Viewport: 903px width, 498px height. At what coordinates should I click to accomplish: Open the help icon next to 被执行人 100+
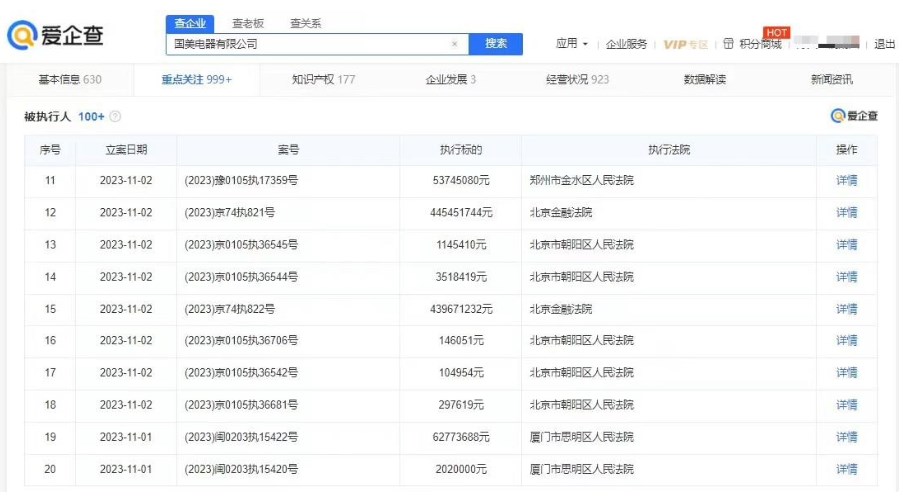[x=115, y=117]
